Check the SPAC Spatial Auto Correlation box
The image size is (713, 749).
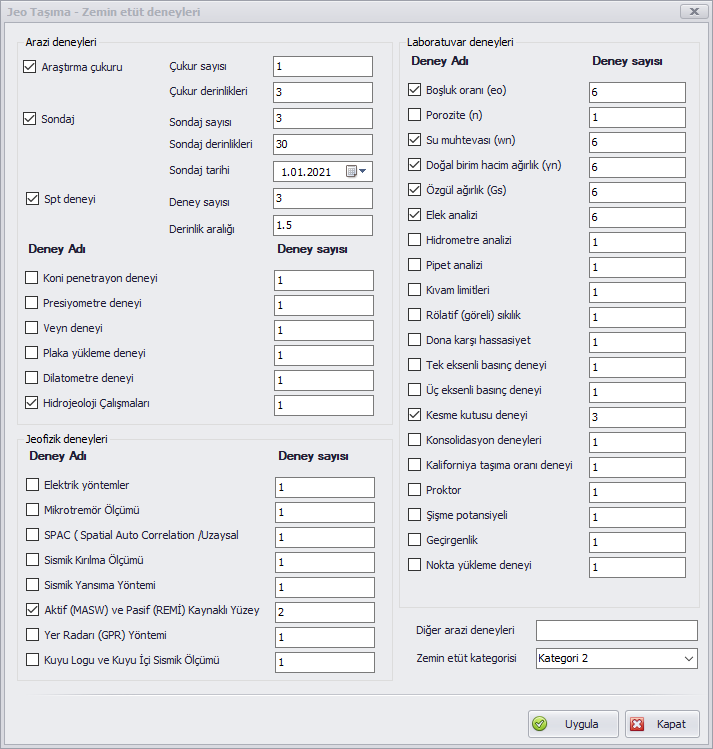coord(32,535)
